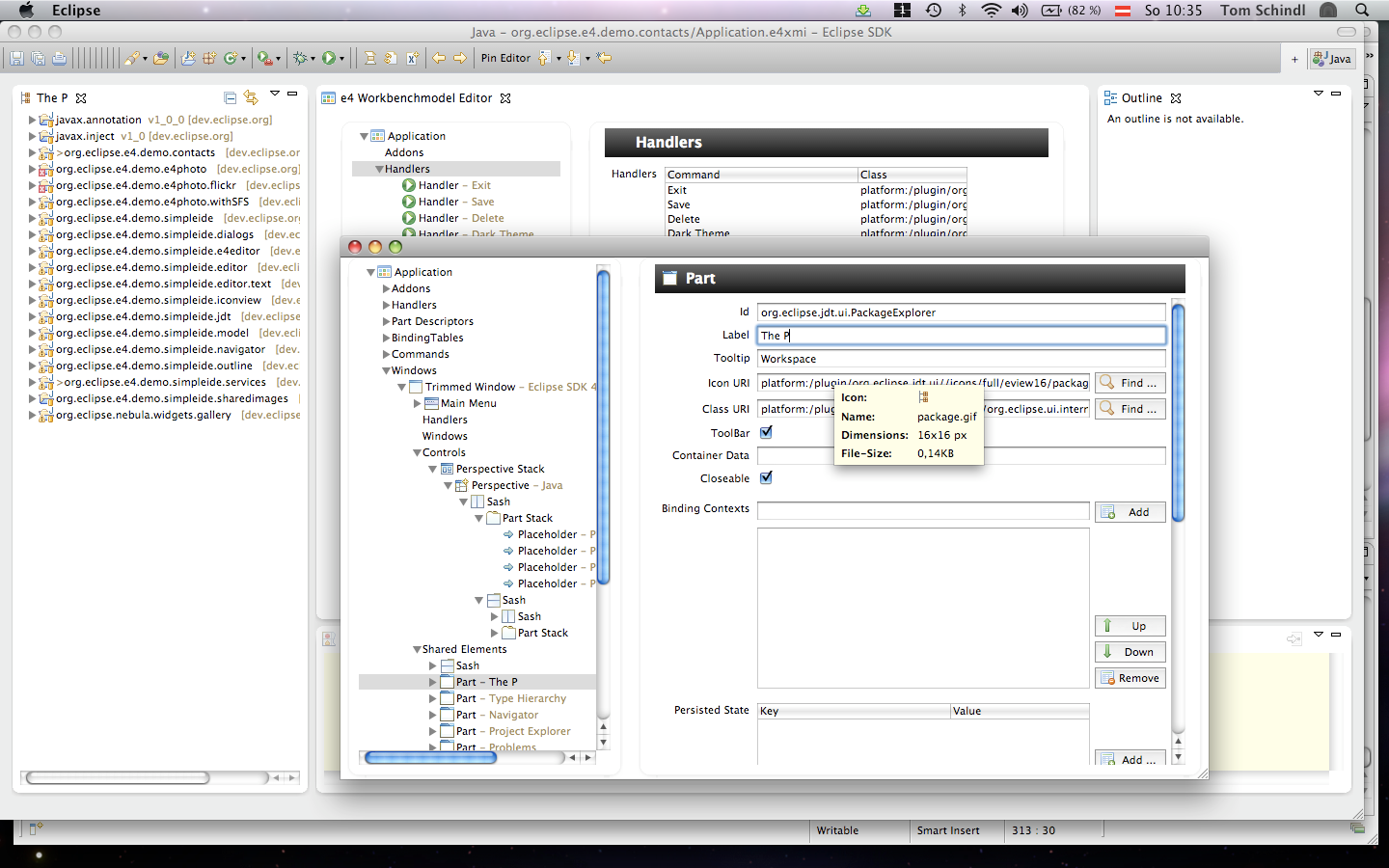The image size is (1389, 868).
Task: Select the Outline view tab
Action: coord(1141,98)
